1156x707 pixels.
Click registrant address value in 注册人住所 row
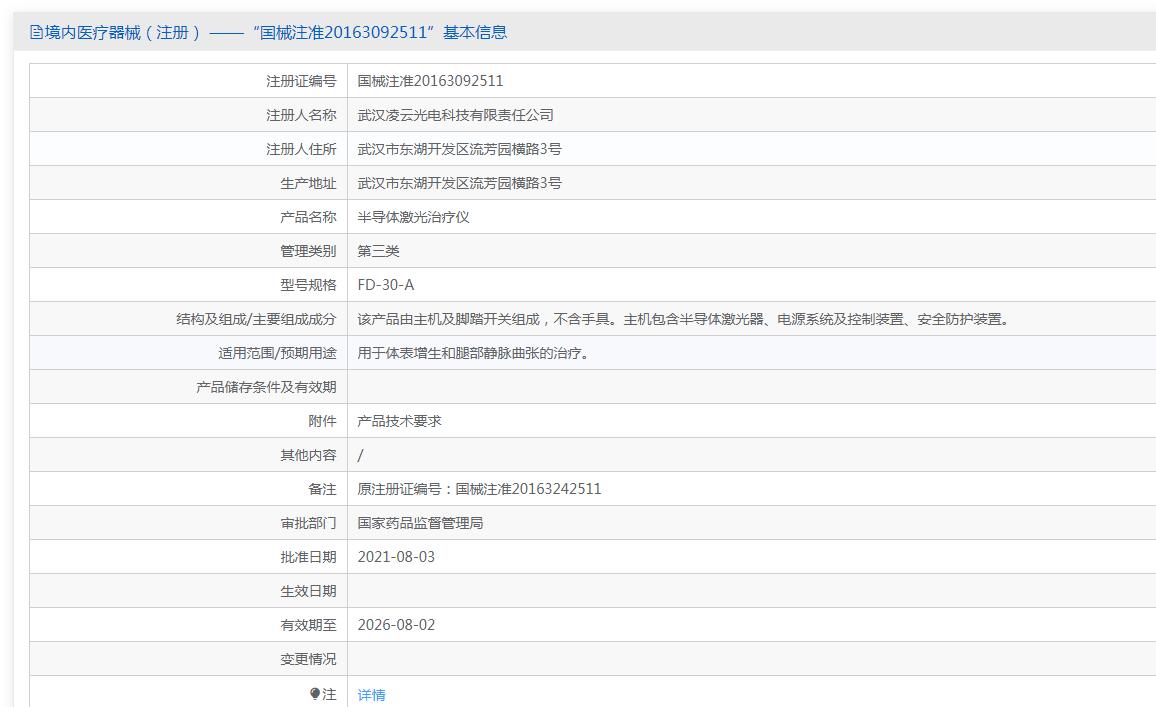tap(459, 149)
